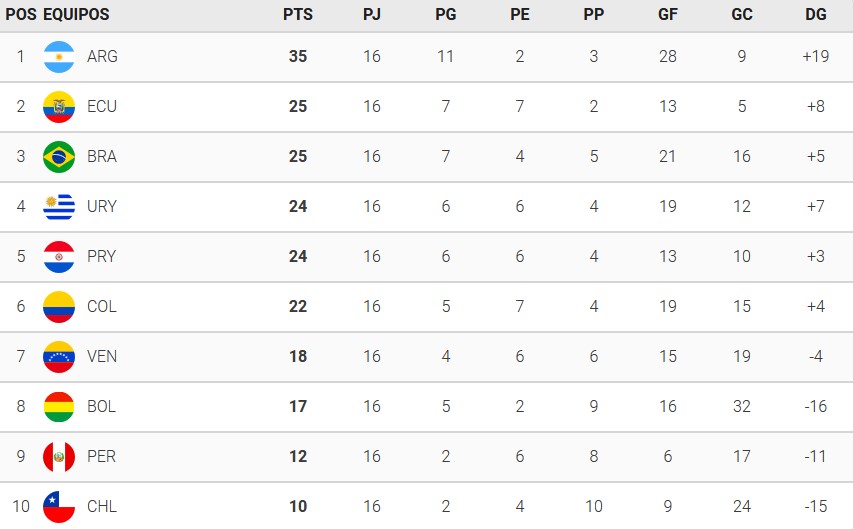Screen dimensions: 854x529
Task: Click the PJ column header
Action: click(x=372, y=15)
